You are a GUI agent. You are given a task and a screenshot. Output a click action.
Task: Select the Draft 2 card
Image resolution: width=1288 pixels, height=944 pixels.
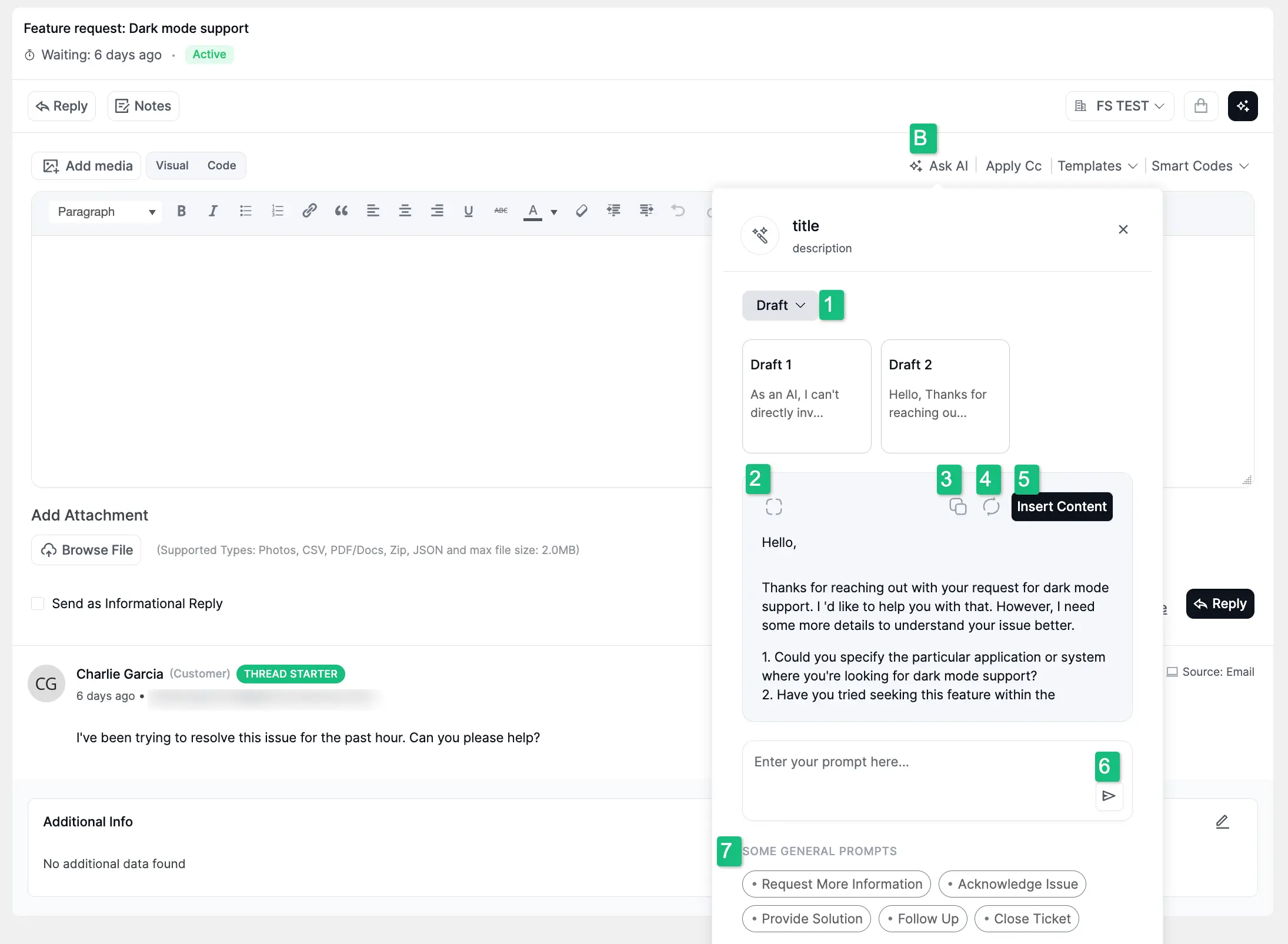pyautogui.click(x=945, y=396)
